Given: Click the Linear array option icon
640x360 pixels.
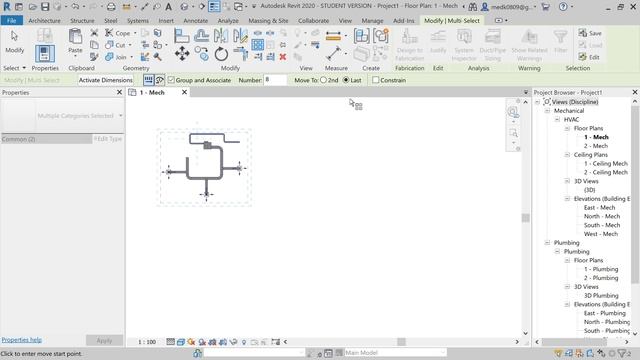Looking at the screenshot, I should tap(149, 80).
